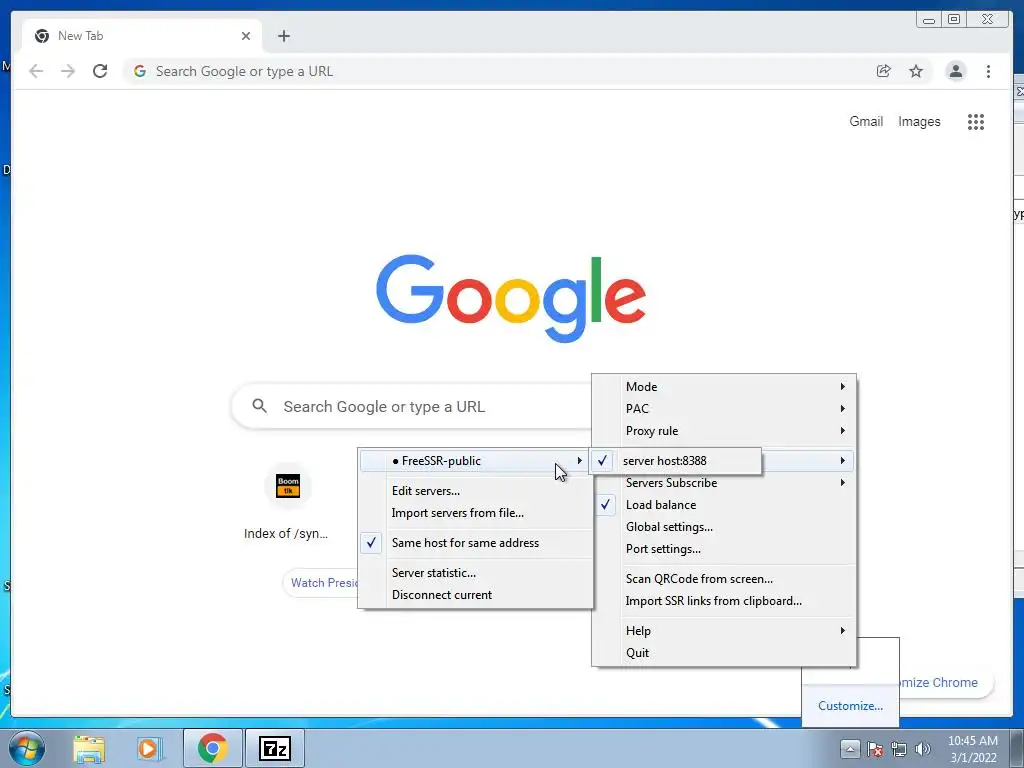
Task: Expand the PAC submenu
Action: (x=724, y=409)
